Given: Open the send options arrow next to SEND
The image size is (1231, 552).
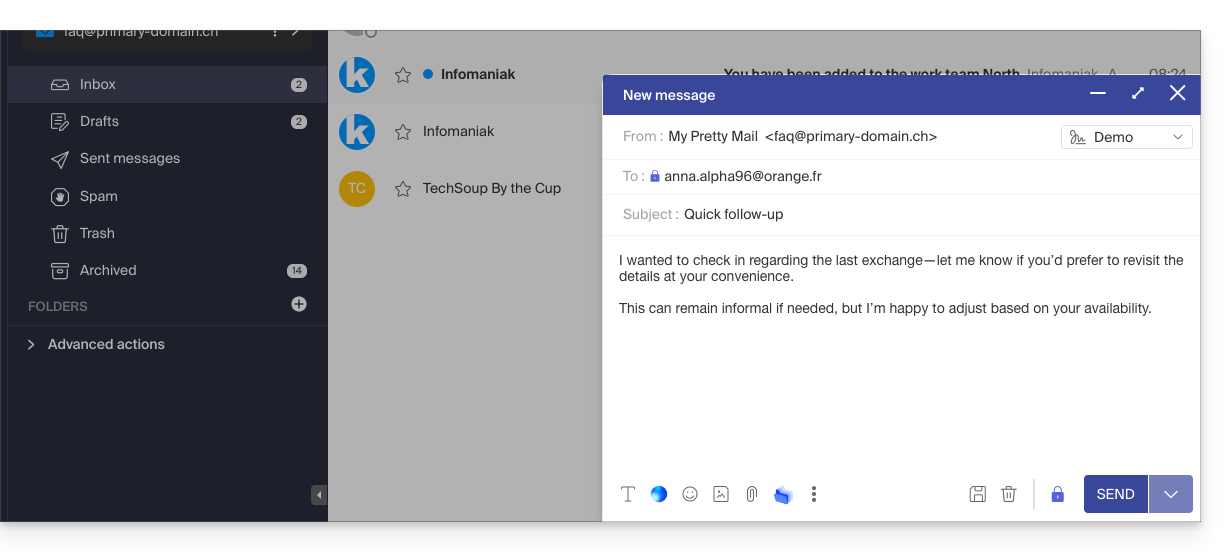Looking at the screenshot, I should tap(1171, 494).
